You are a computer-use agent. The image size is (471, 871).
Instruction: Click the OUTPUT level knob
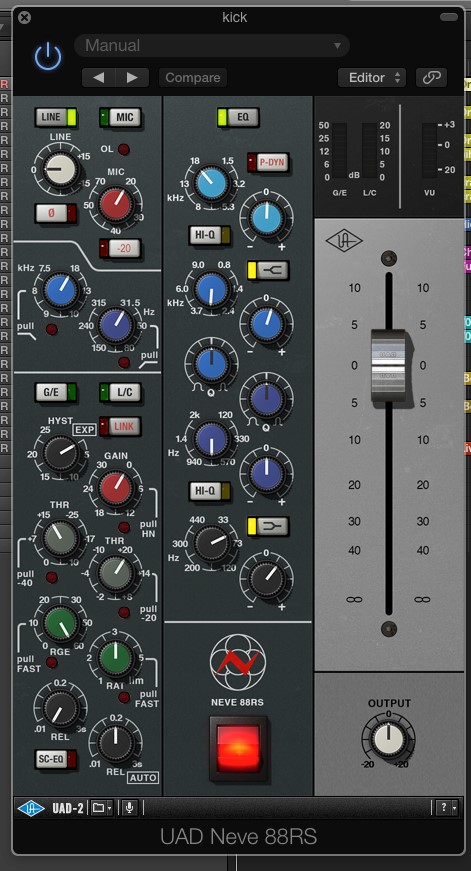pyautogui.click(x=388, y=740)
